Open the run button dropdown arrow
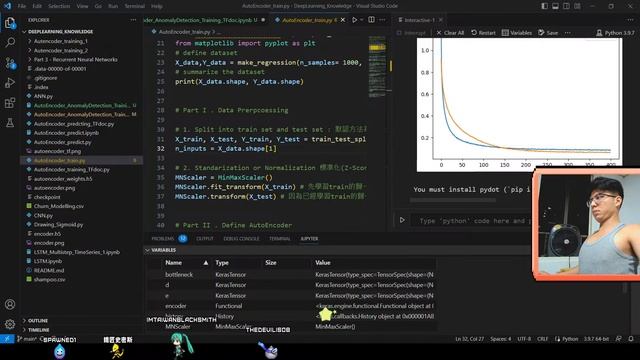This screenshot has height=360, width=640. [x=362, y=20]
